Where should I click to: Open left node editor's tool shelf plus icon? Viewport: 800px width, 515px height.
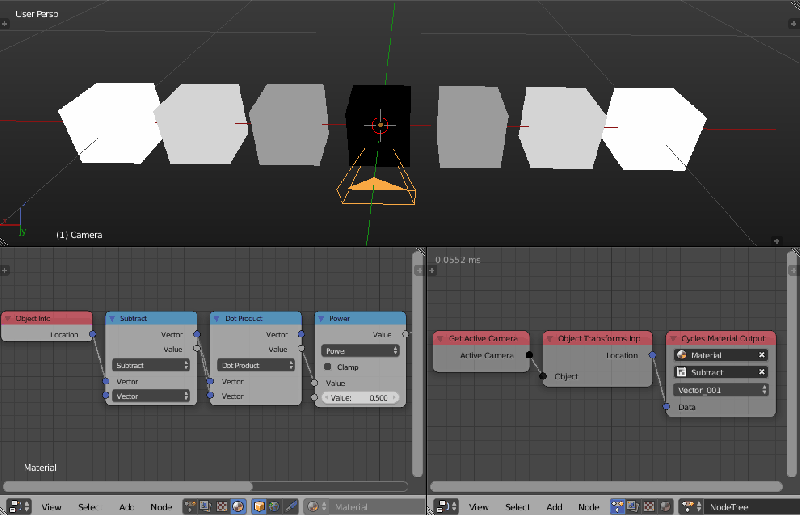tap(4, 270)
